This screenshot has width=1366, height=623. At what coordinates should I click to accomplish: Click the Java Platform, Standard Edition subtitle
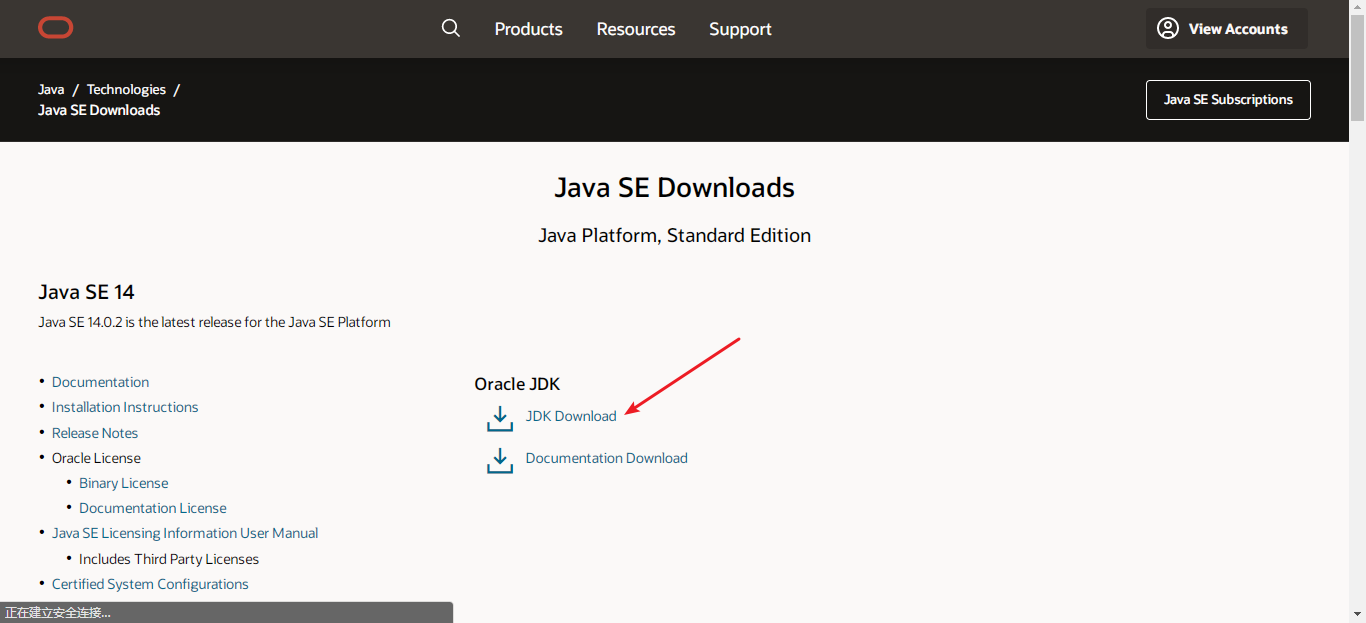coord(675,236)
